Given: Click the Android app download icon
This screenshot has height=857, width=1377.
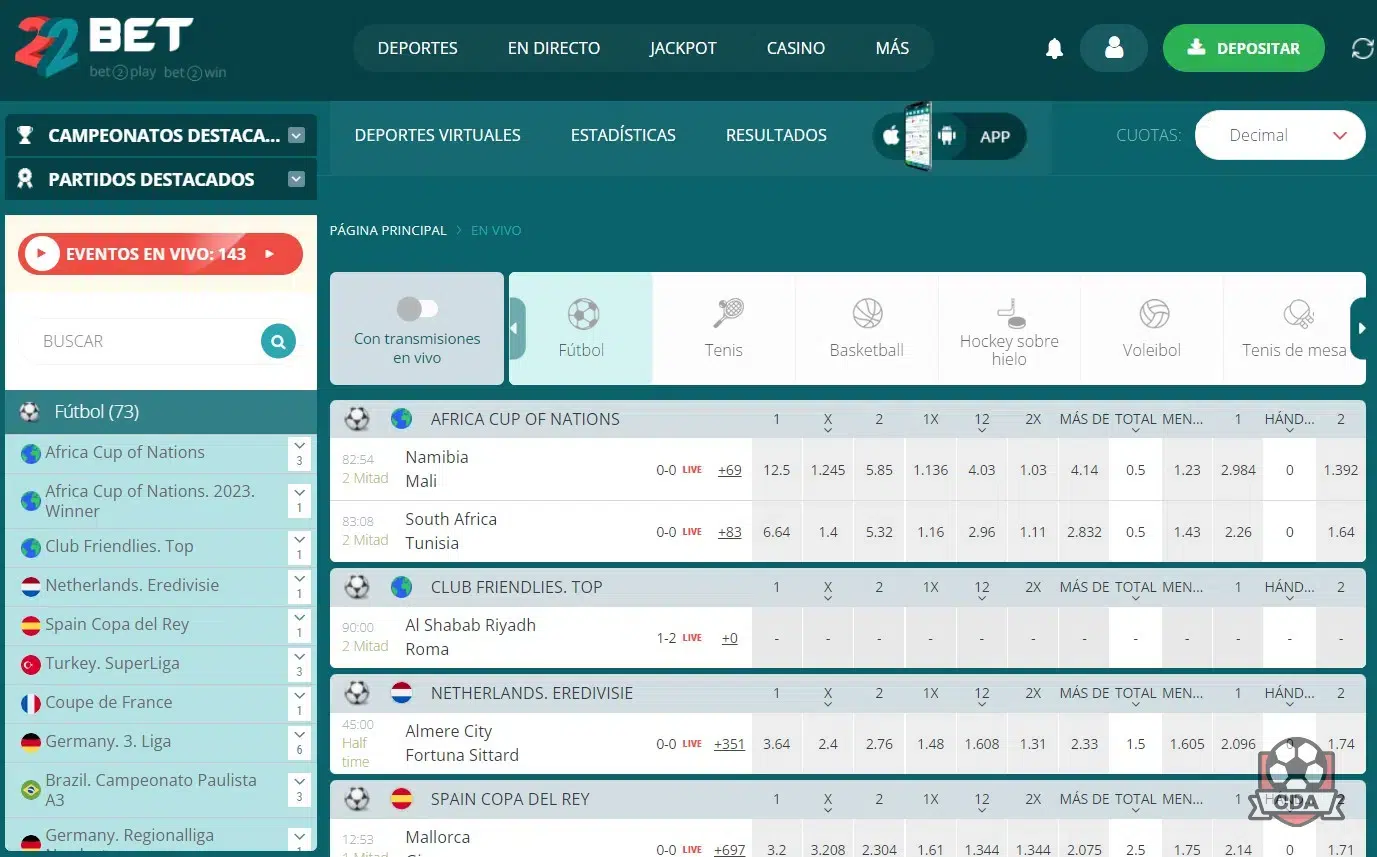Looking at the screenshot, I should point(947,136).
